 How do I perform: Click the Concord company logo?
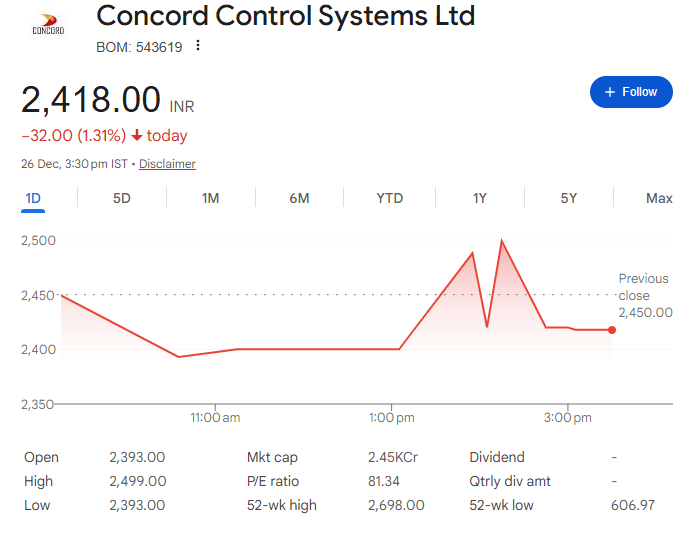pos(48,26)
